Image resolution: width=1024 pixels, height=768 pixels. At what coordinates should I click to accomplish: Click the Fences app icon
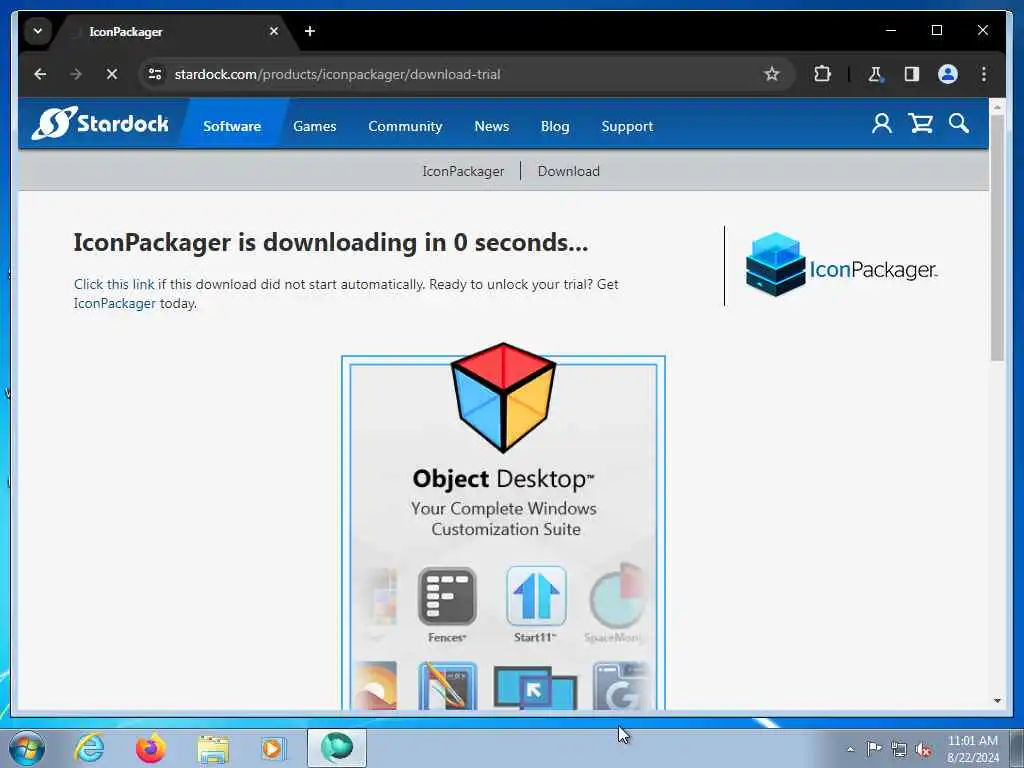(447, 596)
